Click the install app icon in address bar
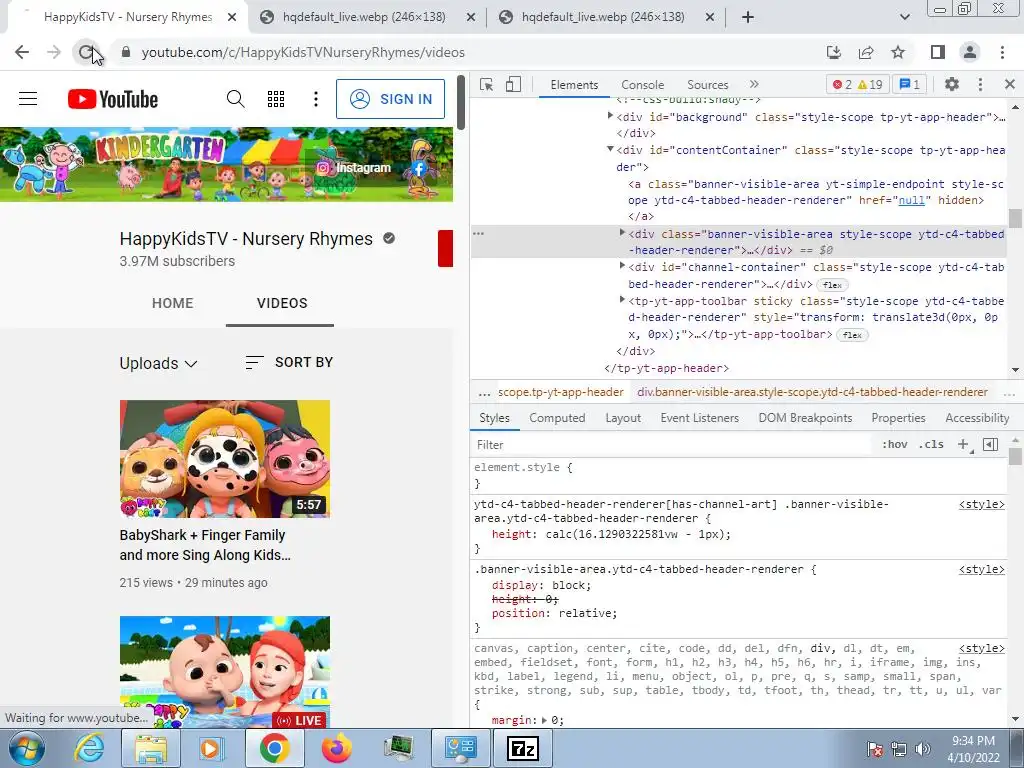Viewport: 1024px width, 768px height. tap(833, 52)
